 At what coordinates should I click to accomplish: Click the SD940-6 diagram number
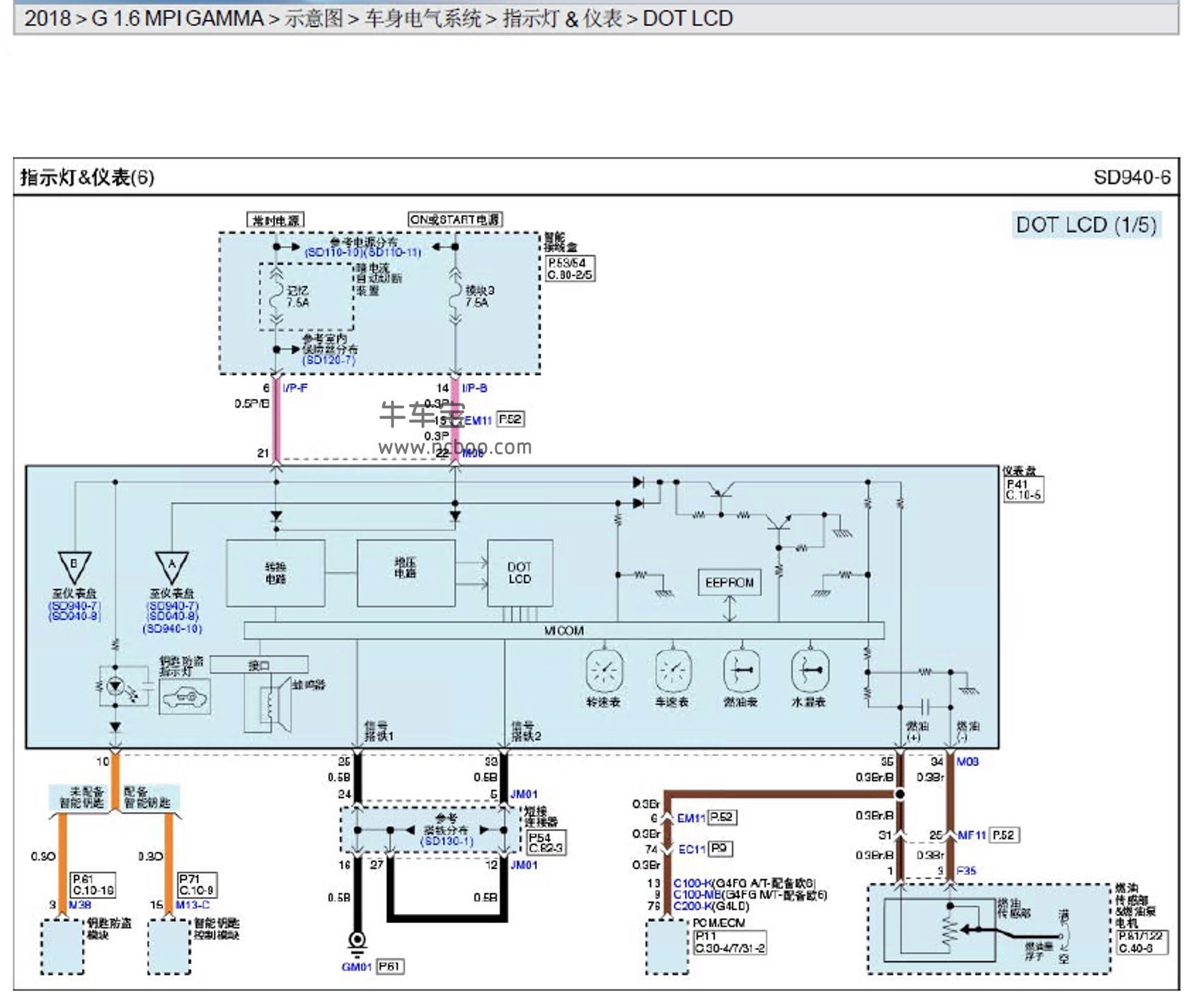point(1132,177)
